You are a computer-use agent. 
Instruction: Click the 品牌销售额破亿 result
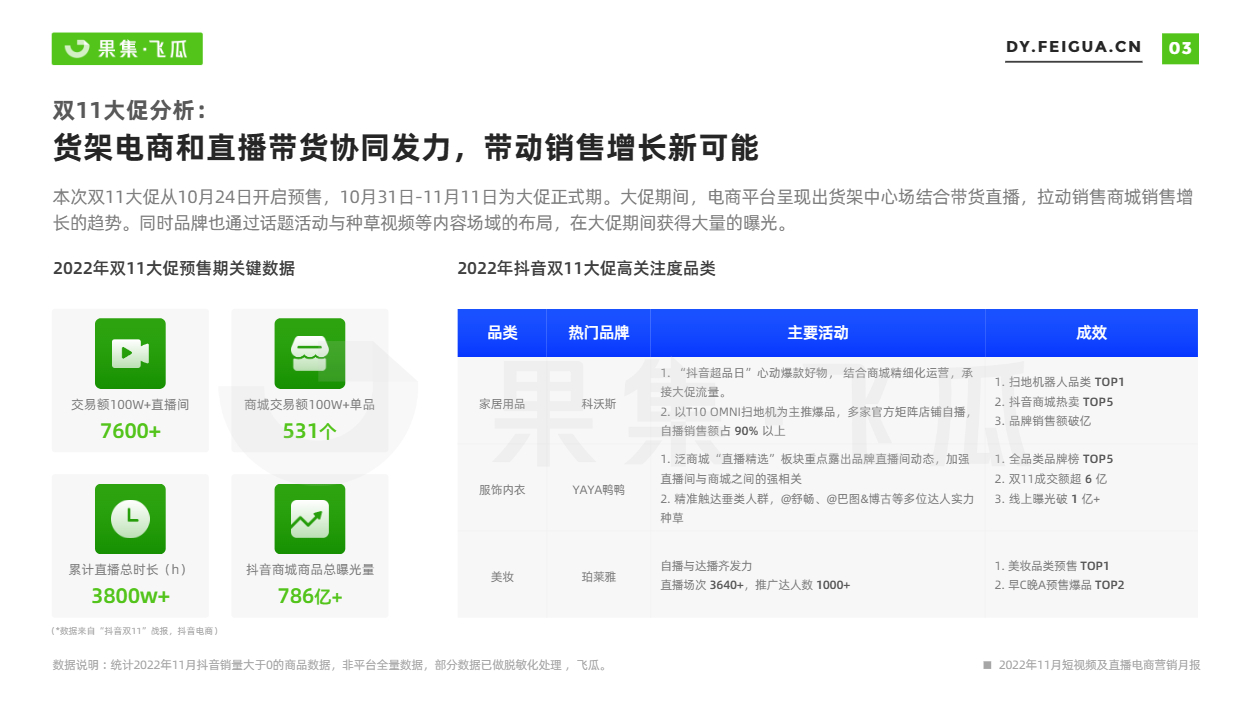[x=1042, y=421]
